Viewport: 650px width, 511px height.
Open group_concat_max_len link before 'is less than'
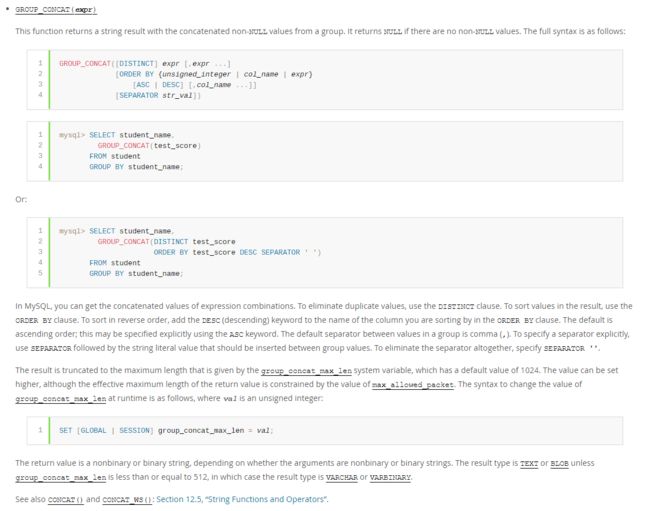(x=61, y=477)
